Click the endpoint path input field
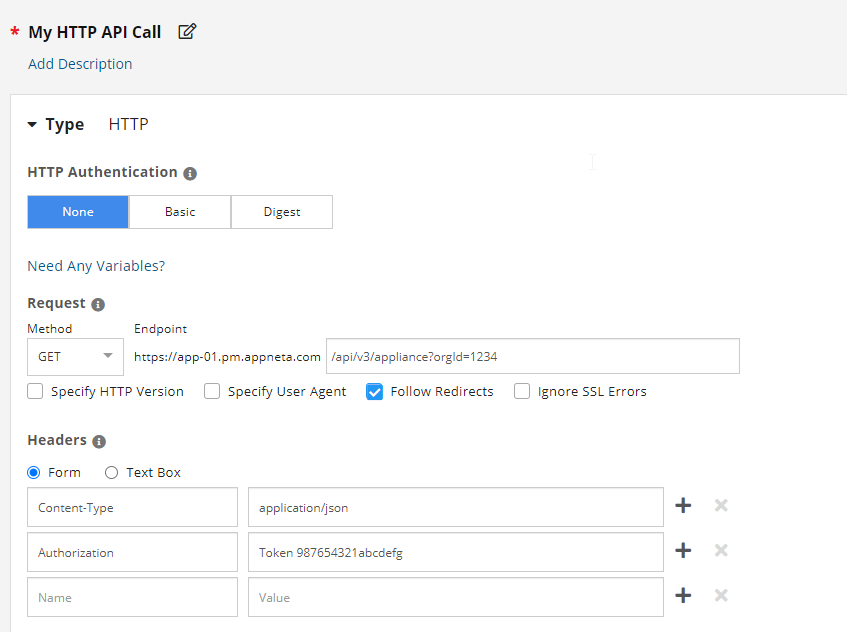The width and height of the screenshot is (847, 632). pyautogui.click(x=532, y=357)
